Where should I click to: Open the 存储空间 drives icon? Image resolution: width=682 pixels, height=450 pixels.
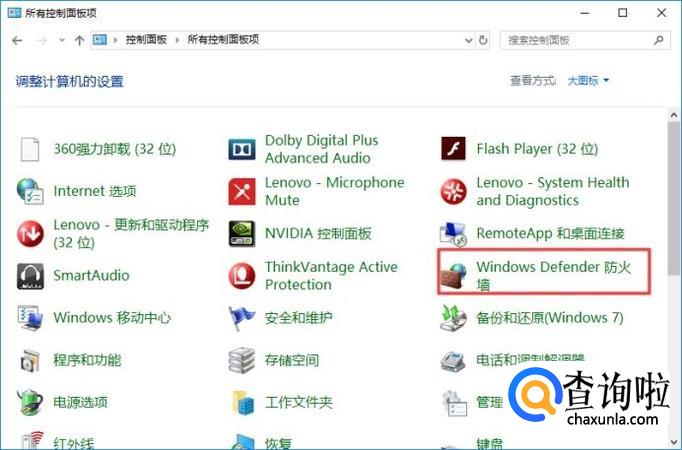242,360
